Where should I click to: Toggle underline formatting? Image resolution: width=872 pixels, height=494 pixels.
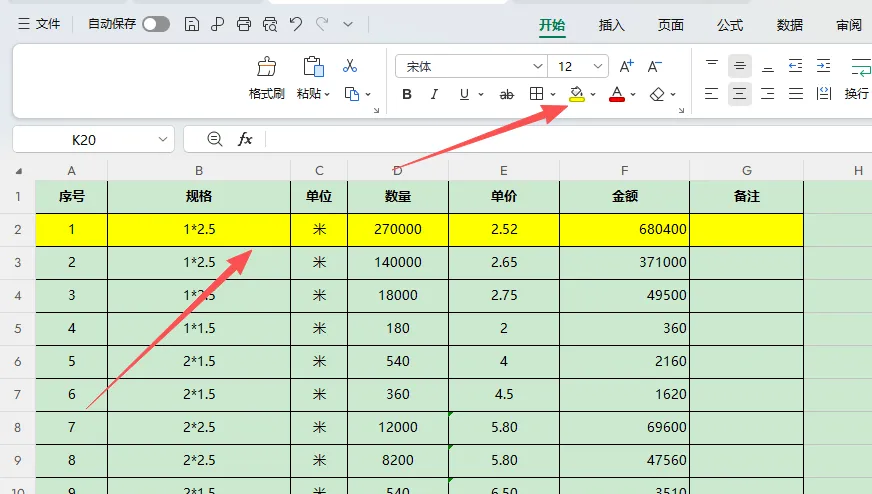click(x=464, y=94)
